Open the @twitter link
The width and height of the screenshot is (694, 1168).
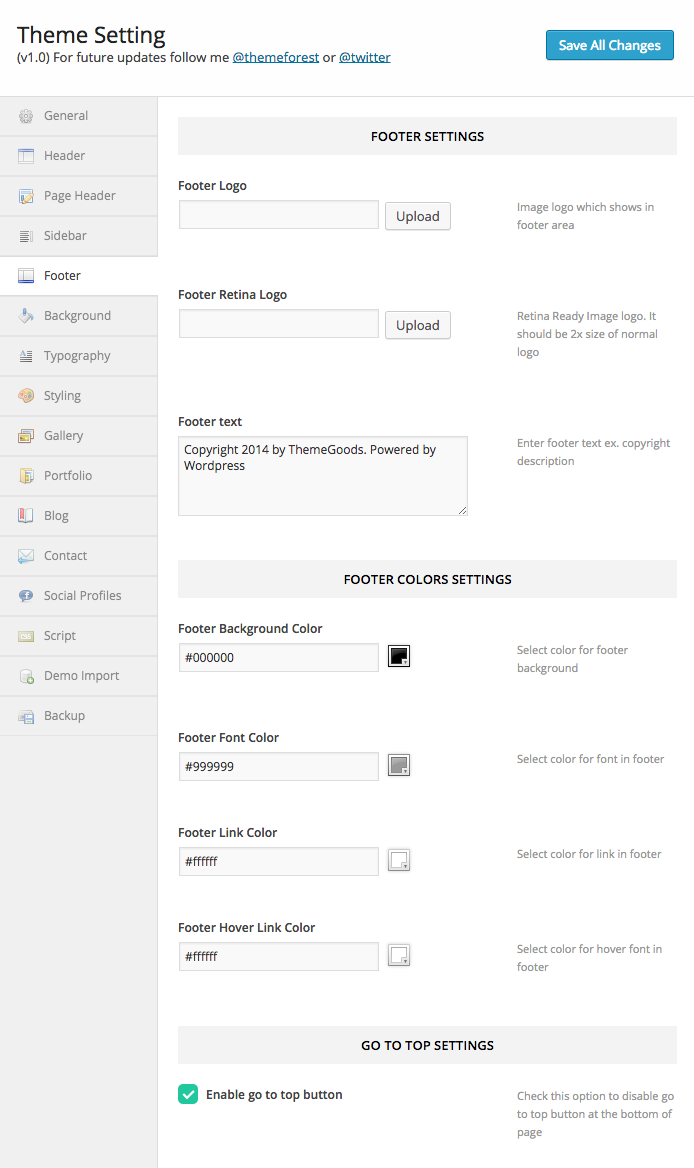365,58
